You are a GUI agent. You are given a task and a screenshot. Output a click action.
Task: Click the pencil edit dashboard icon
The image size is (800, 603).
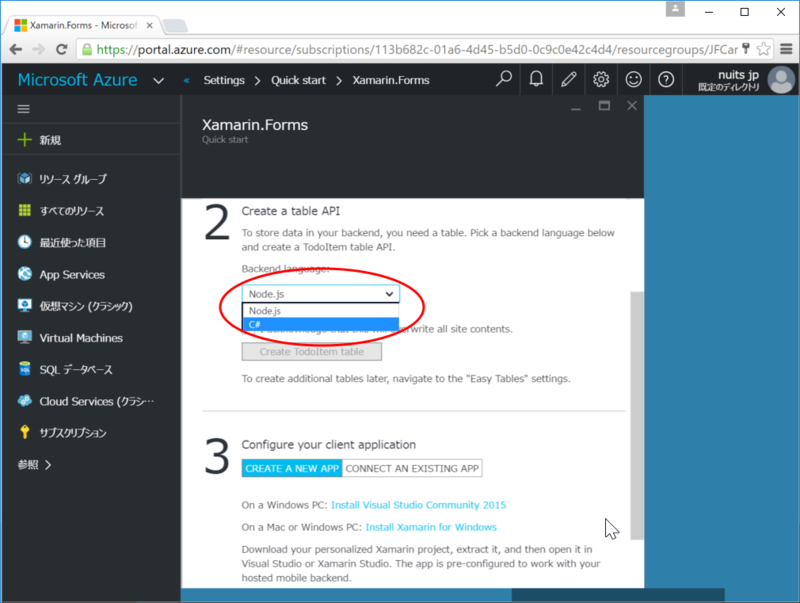(x=568, y=79)
